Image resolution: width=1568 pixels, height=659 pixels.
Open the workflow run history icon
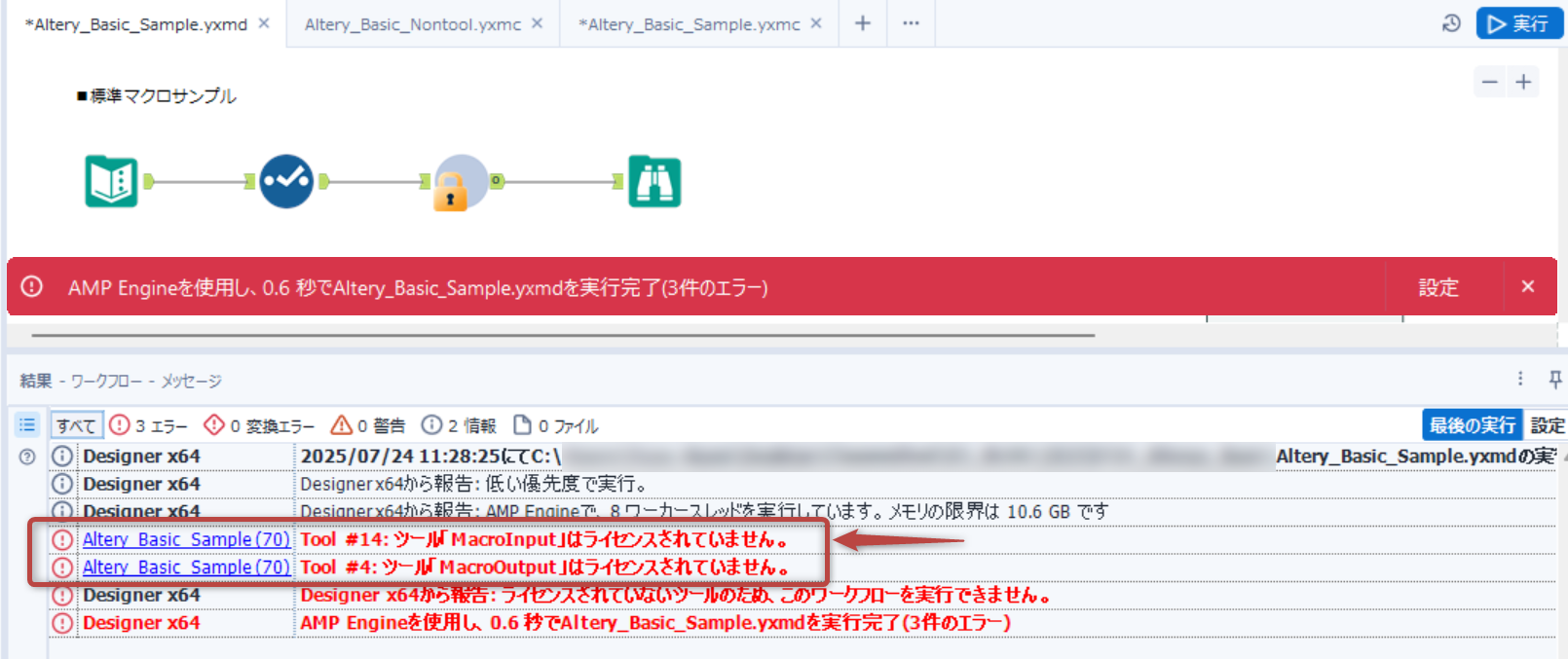(1451, 23)
